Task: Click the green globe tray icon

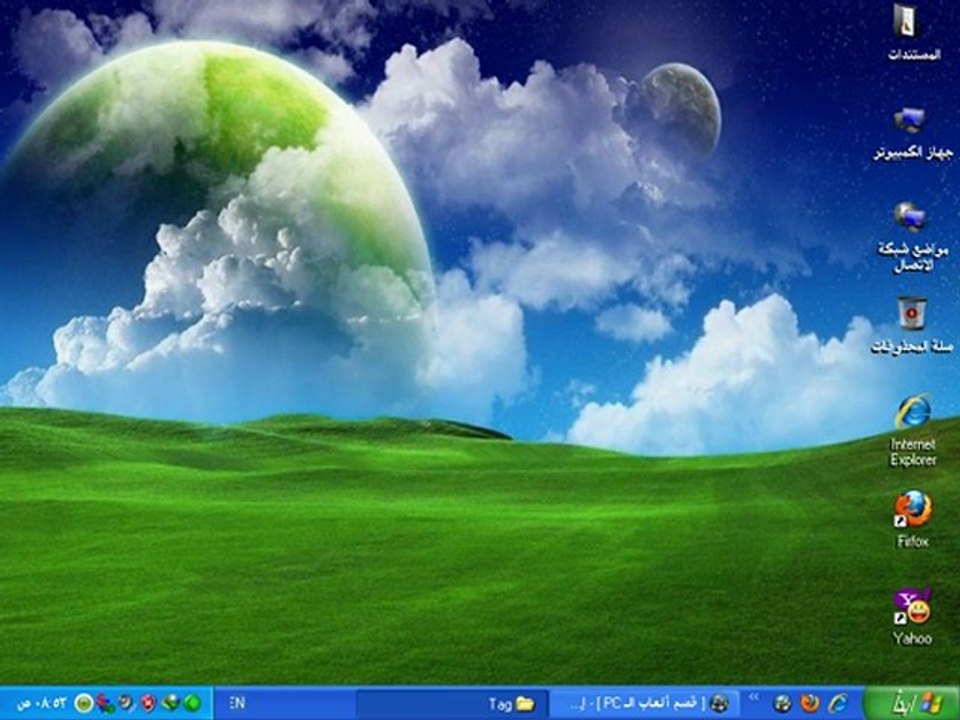Action: click(x=170, y=703)
